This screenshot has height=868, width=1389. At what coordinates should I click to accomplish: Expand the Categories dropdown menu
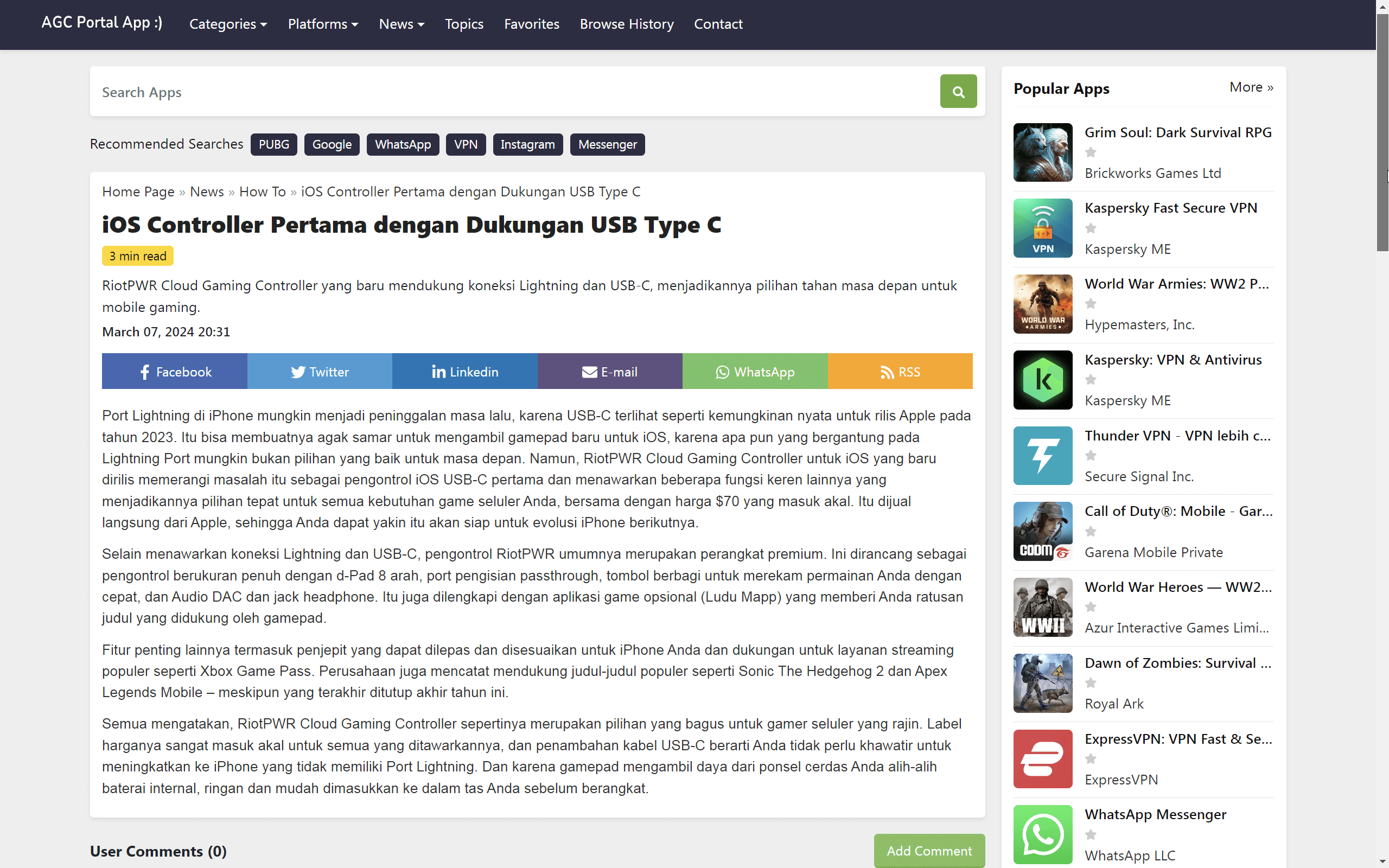click(228, 24)
